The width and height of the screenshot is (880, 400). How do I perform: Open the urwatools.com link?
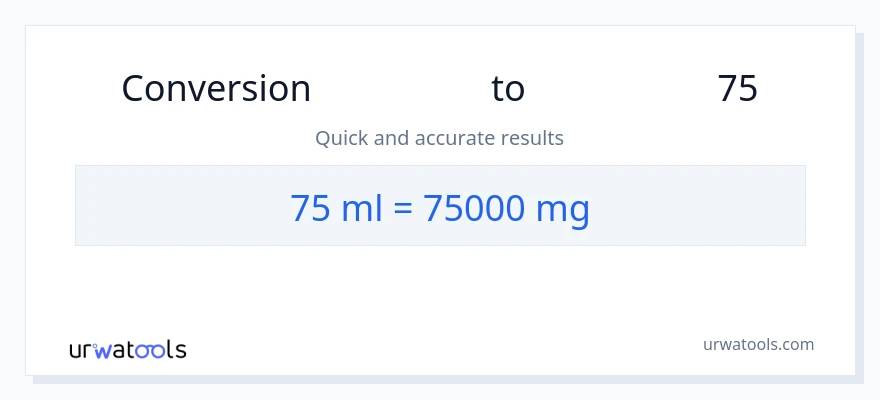758,344
